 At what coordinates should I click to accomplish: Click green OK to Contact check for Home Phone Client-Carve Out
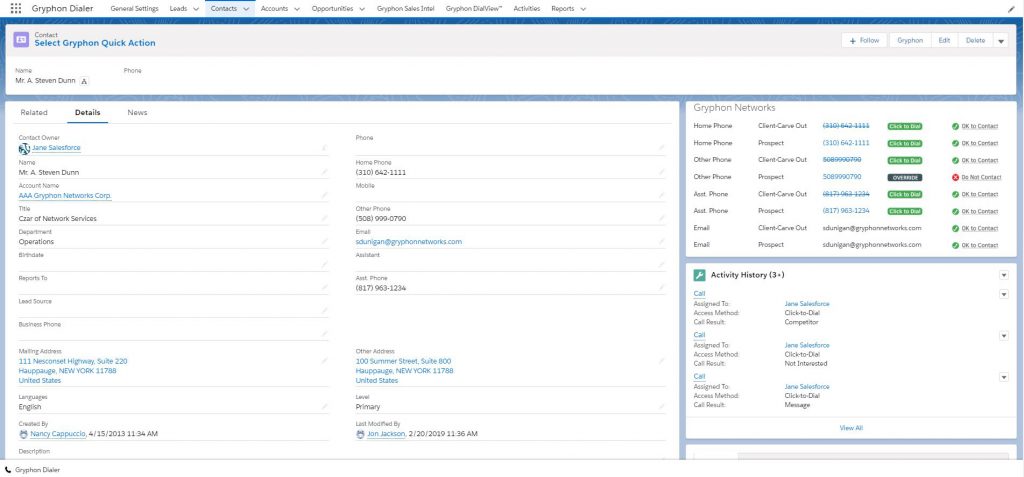(955, 126)
